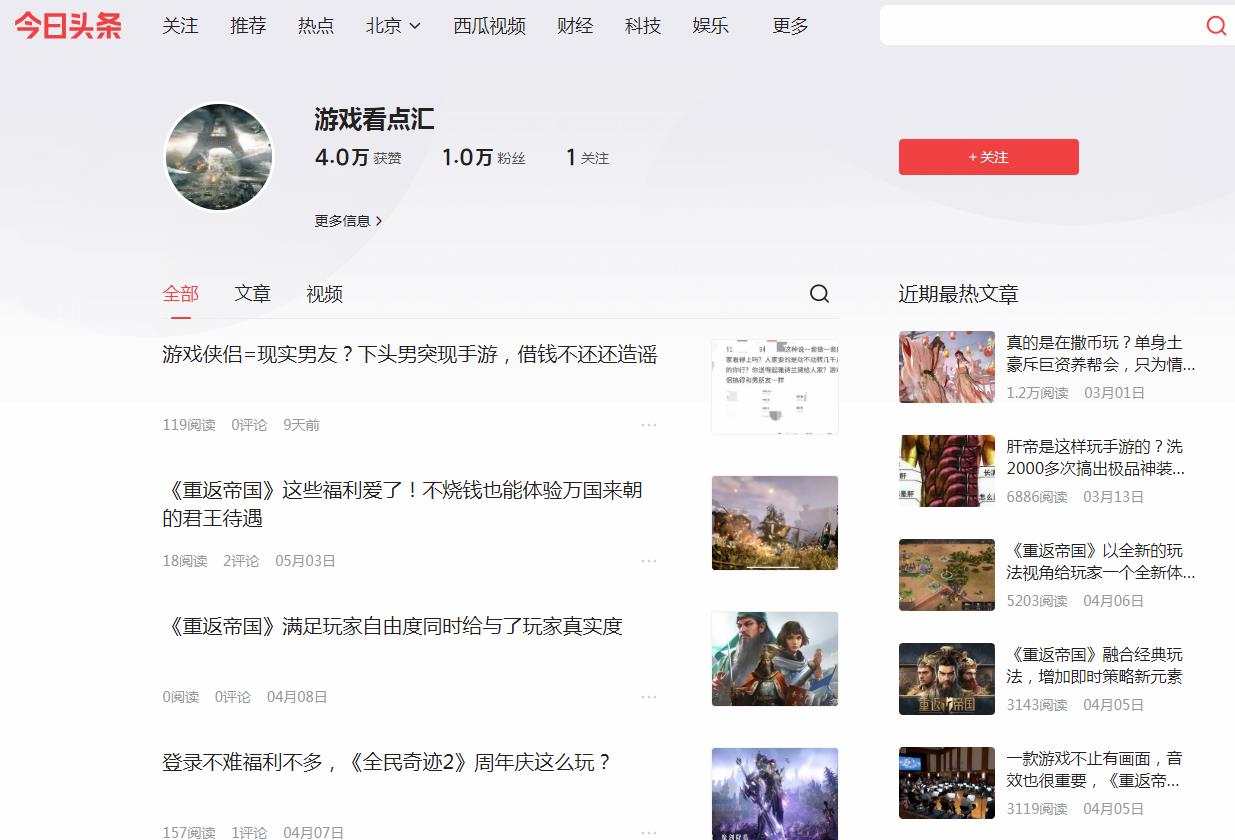The height and width of the screenshot is (840, 1235).
Task: Open article 这些福利爱了
Action: coord(403,505)
